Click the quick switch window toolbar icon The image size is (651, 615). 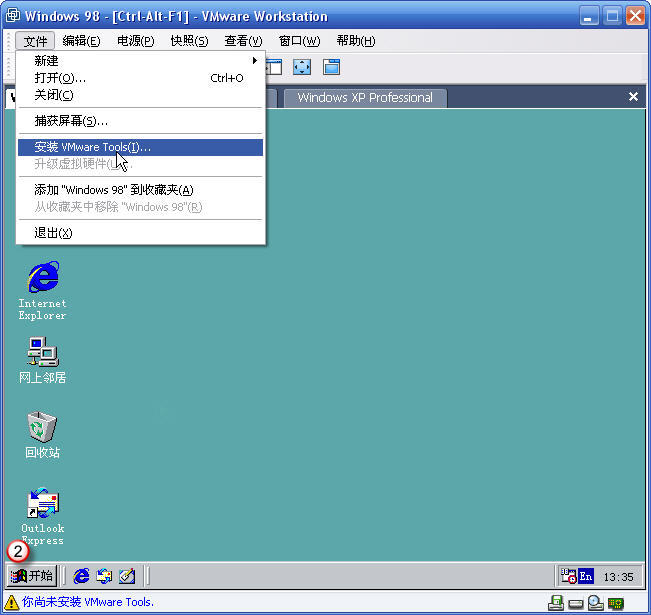coord(331,67)
